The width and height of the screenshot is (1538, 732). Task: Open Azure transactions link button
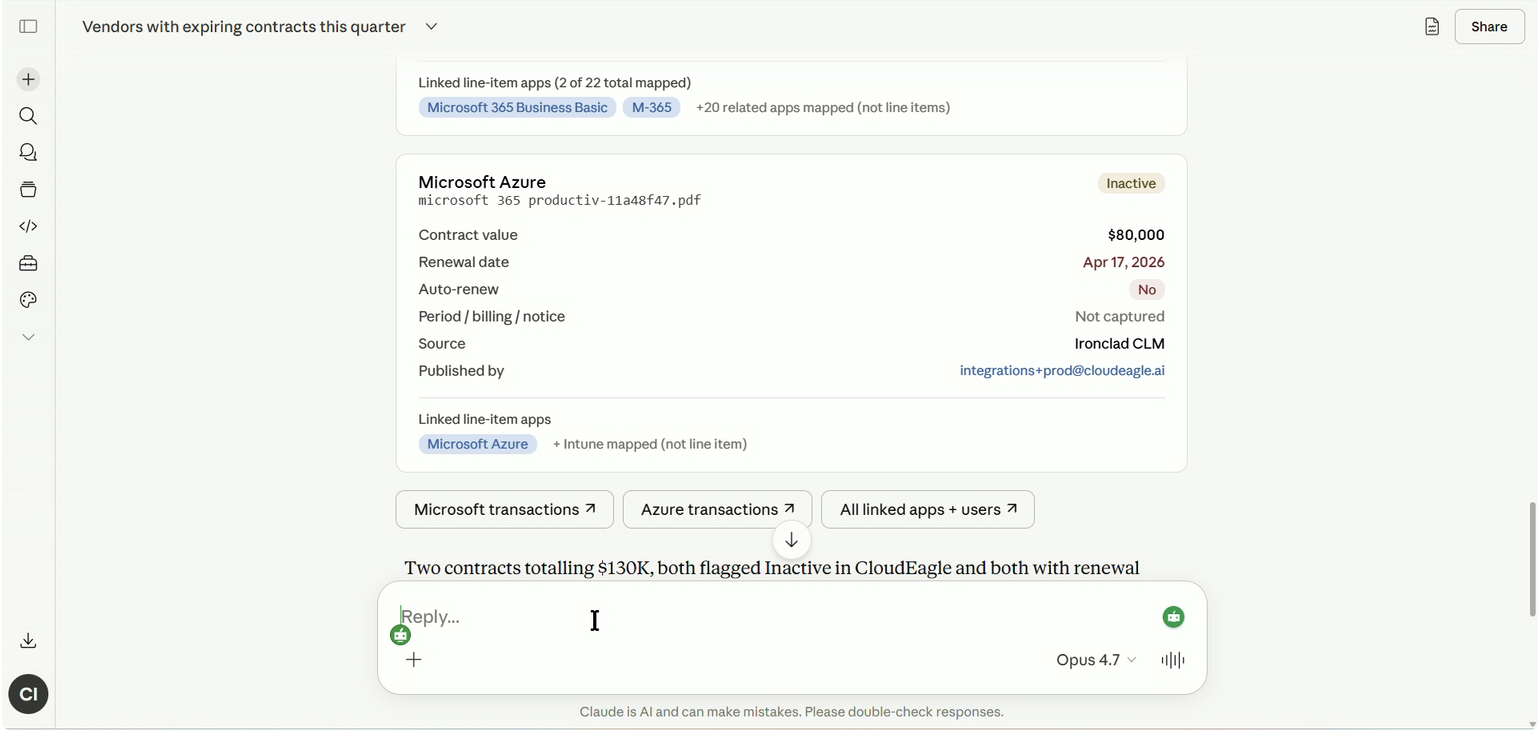point(718,509)
